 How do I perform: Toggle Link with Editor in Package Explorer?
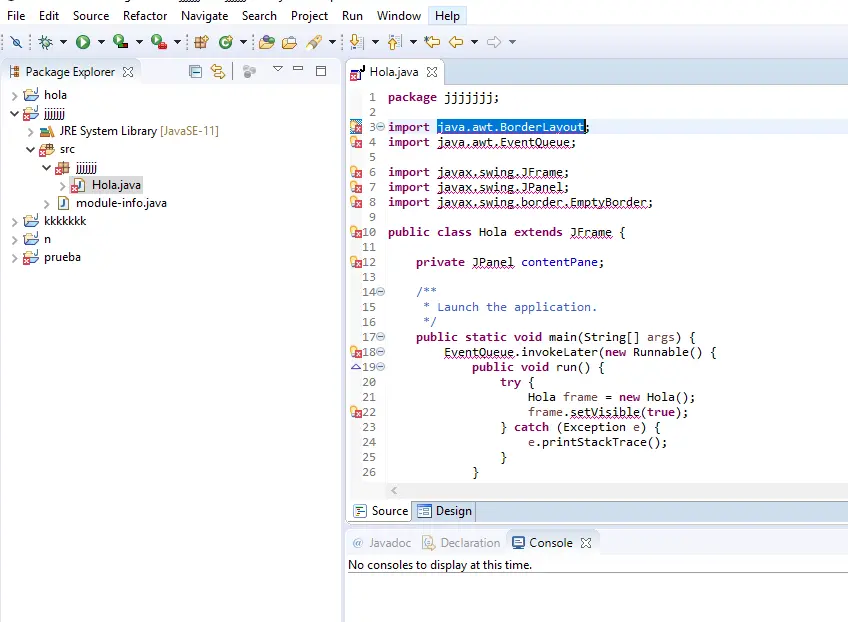click(x=217, y=71)
